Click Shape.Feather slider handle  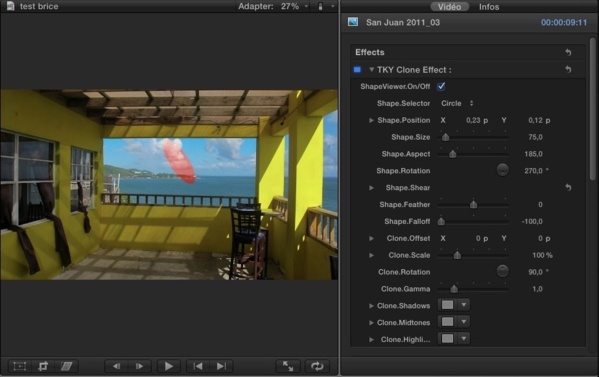473,204
